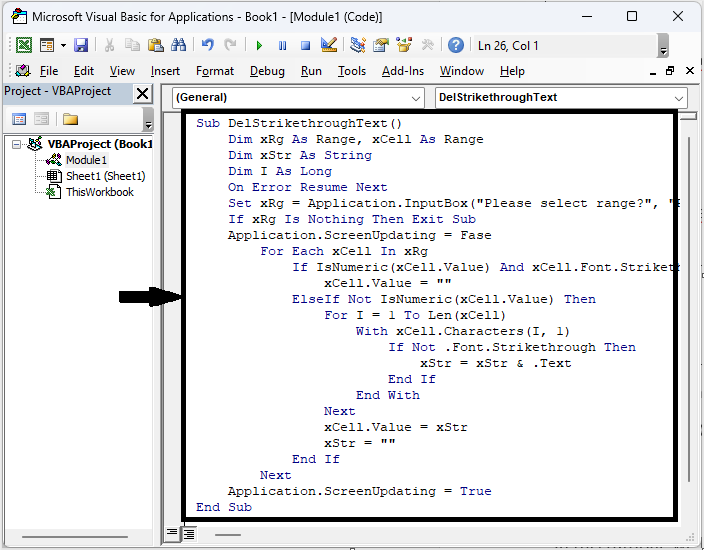The height and width of the screenshot is (550, 704).
Task: Click the Project panel horizontal scrollbar
Action: pyautogui.click(x=75, y=537)
